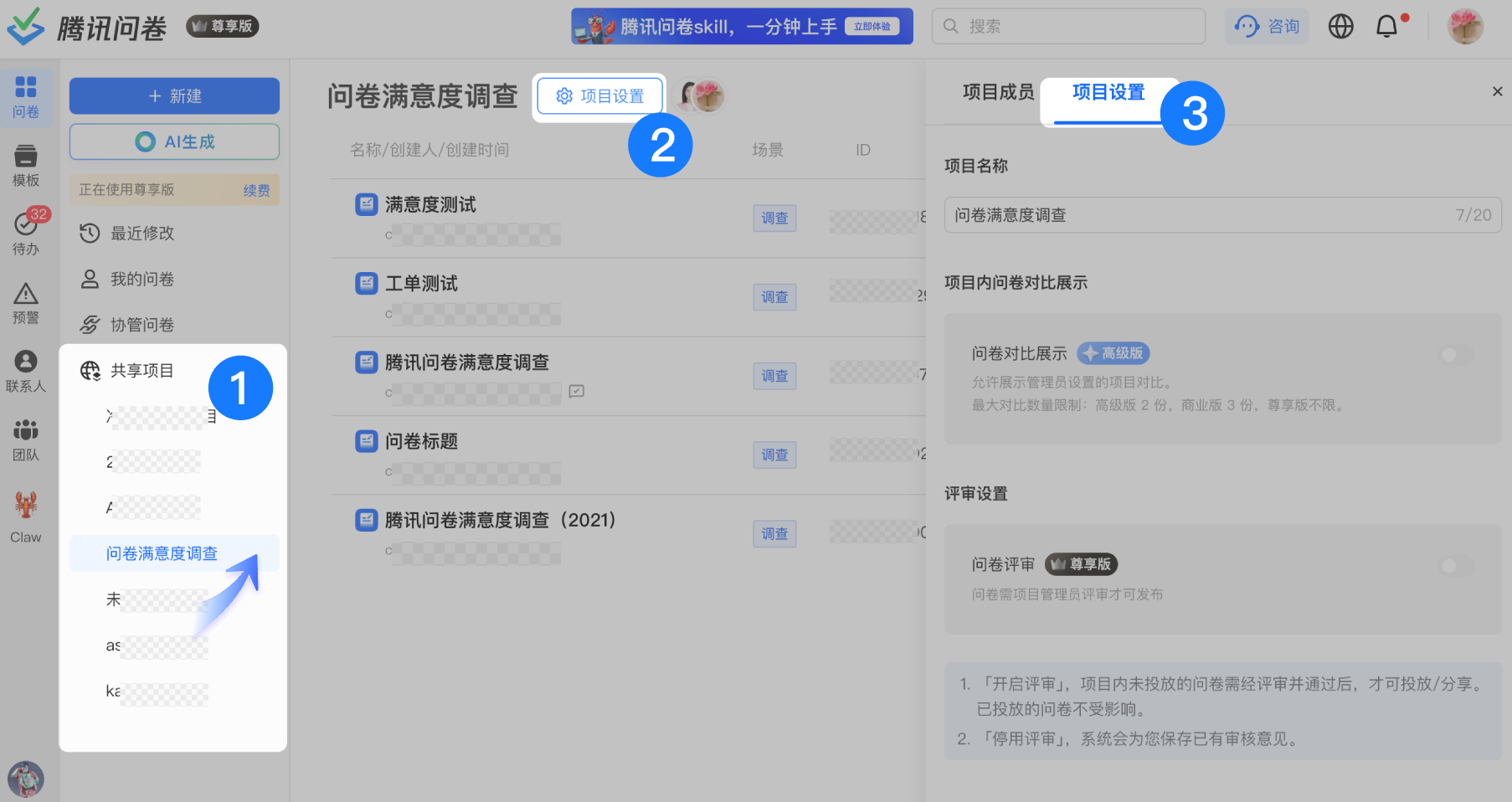The height and width of the screenshot is (802, 1512).
Task: Launch the Claw lobster assistant
Action: tap(26, 517)
